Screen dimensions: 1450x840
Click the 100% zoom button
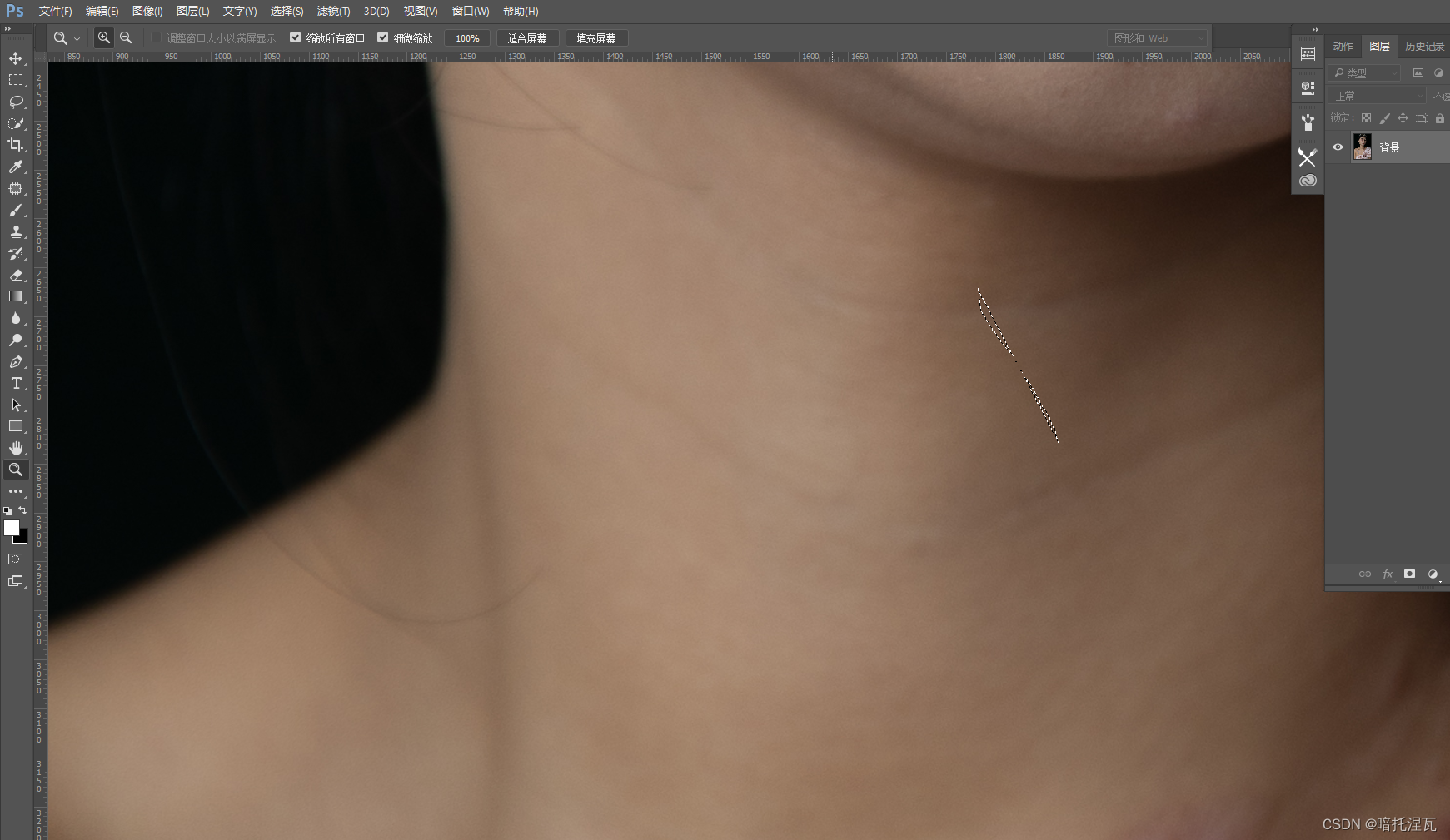(x=467, y=38)
